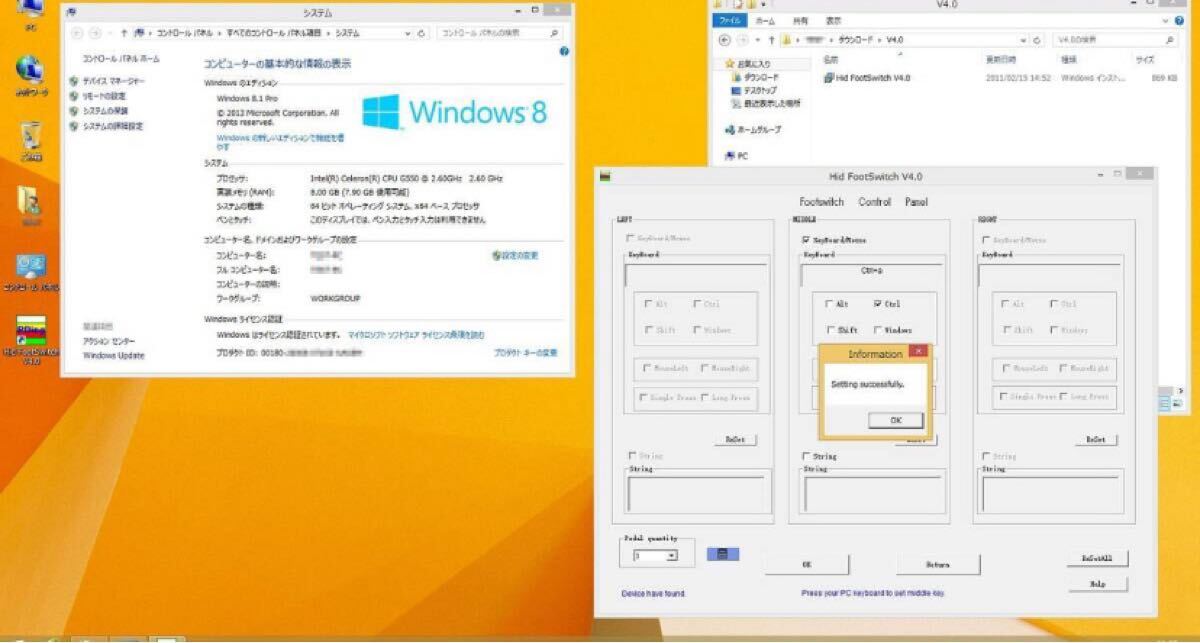Click Windows Update link in System window
Screen dimensions: 1200x643
pyautogui.click(x=114, y=355)
